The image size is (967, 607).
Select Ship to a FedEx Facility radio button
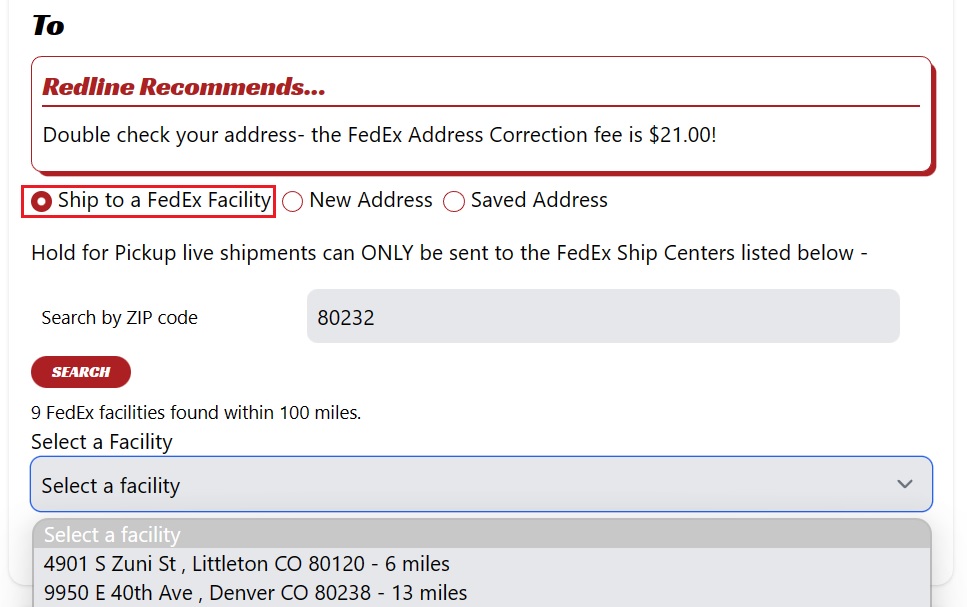(41, 201)
